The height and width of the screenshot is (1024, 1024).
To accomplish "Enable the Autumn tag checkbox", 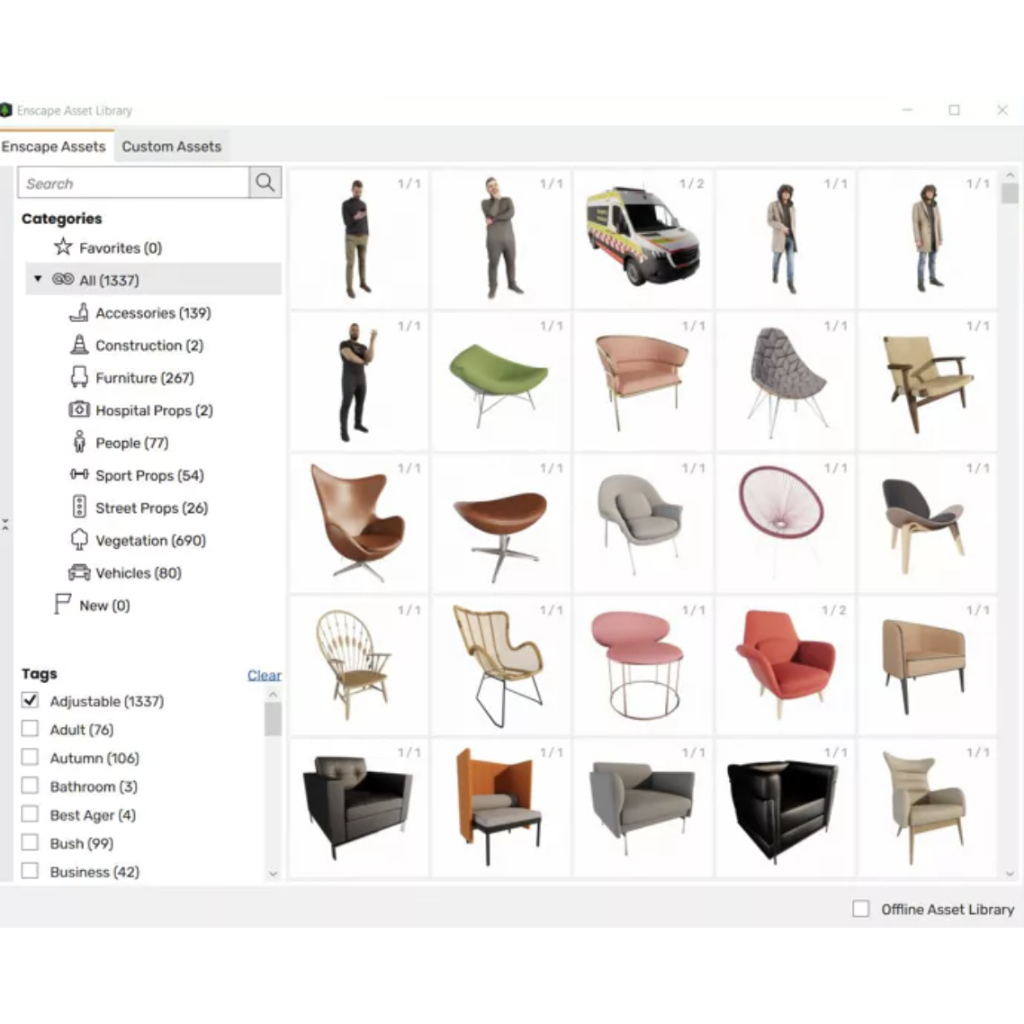I will (30, 758).
